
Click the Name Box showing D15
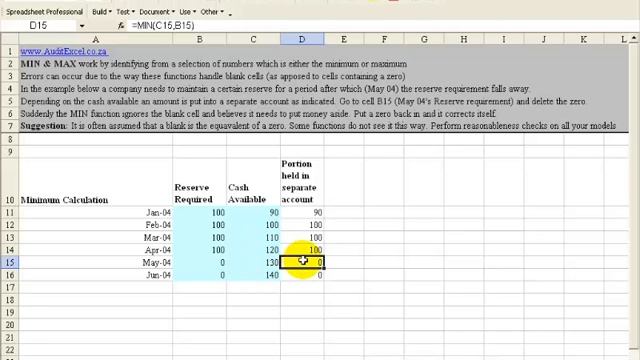39,26
